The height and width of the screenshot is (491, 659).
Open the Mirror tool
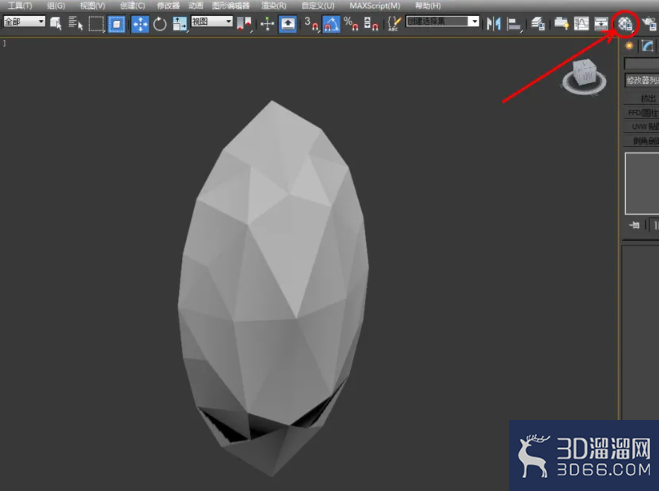click(x=493, y=24)
